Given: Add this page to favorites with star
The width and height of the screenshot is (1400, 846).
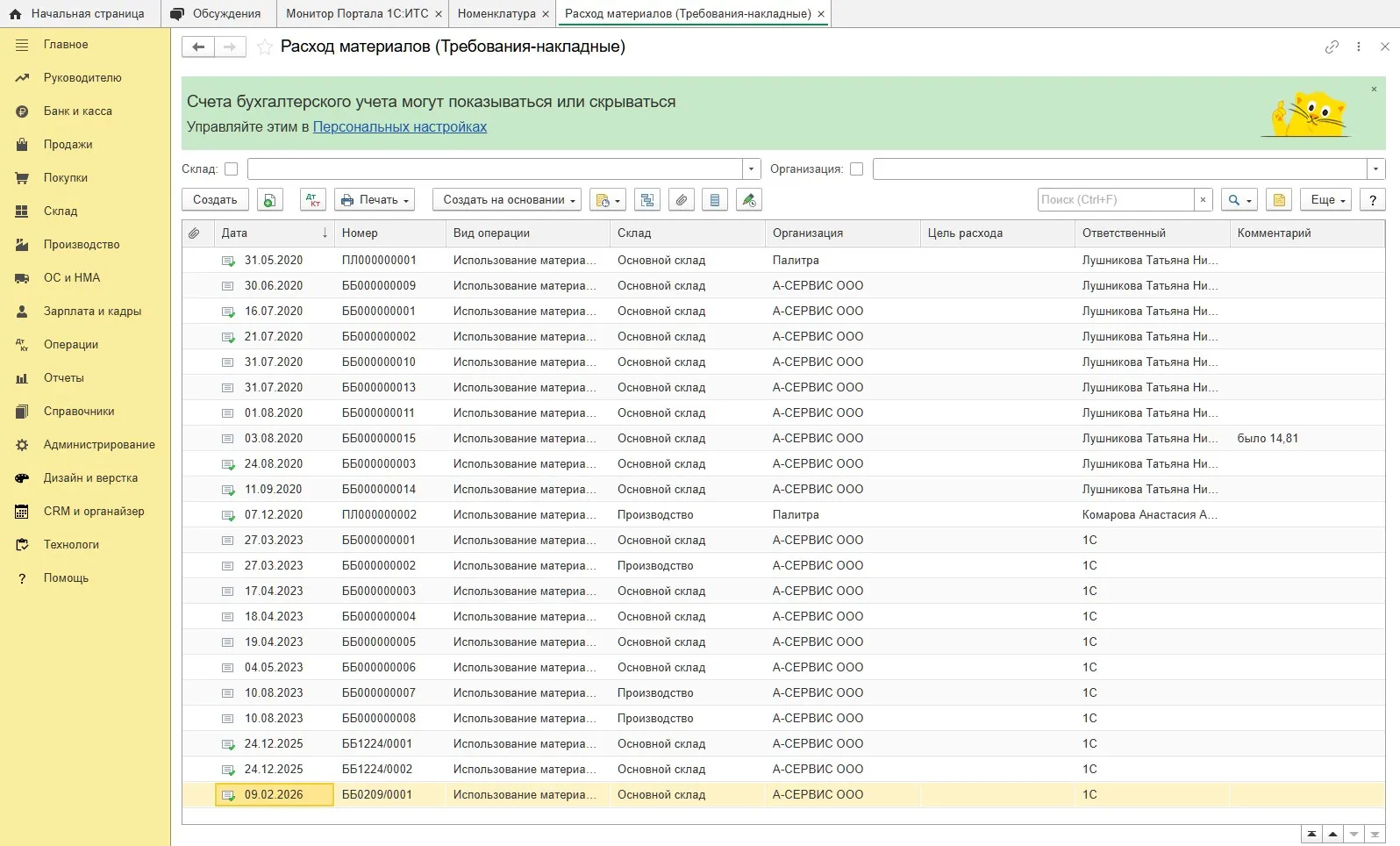Looking at the screenshot, I should pos(265,47).
